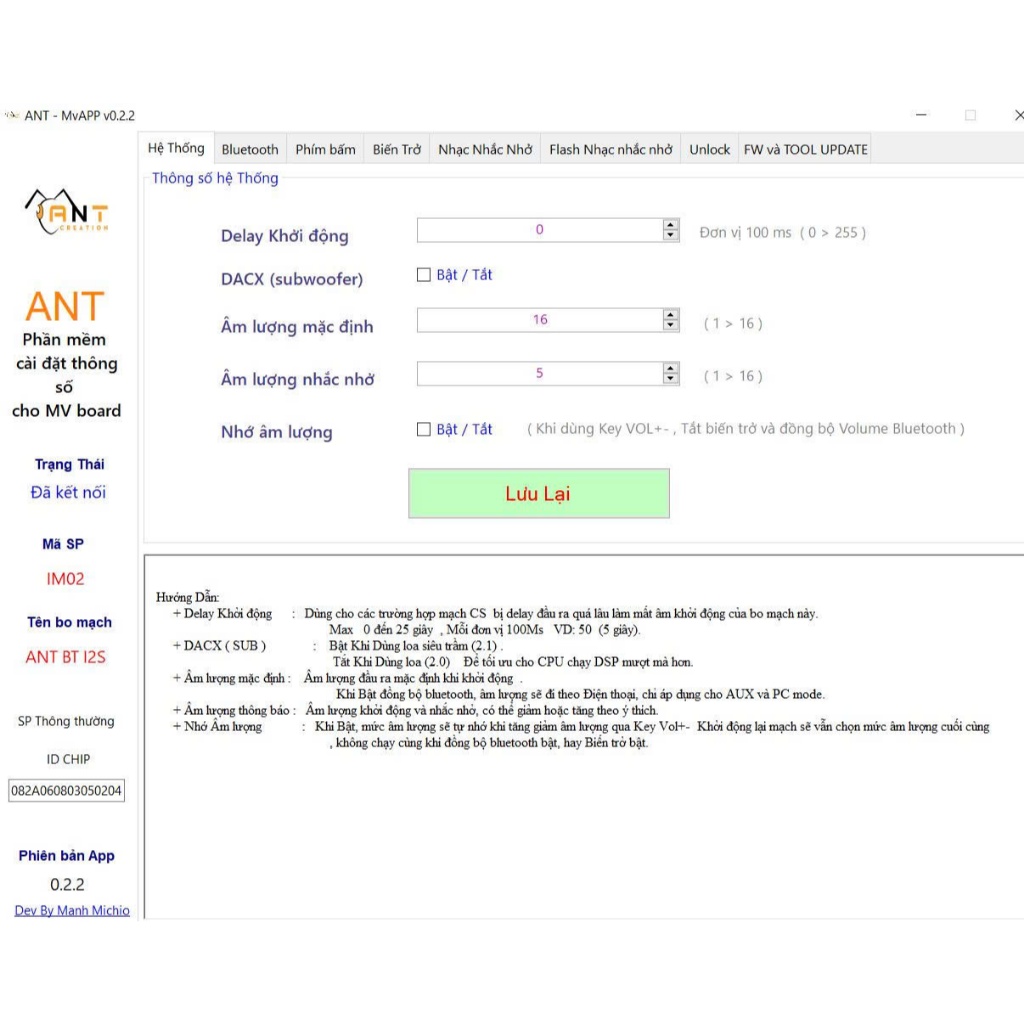Increase Âm lượng nhắc nhở value
This screenshot has width=1024, height=1024.
coord(670,368)
